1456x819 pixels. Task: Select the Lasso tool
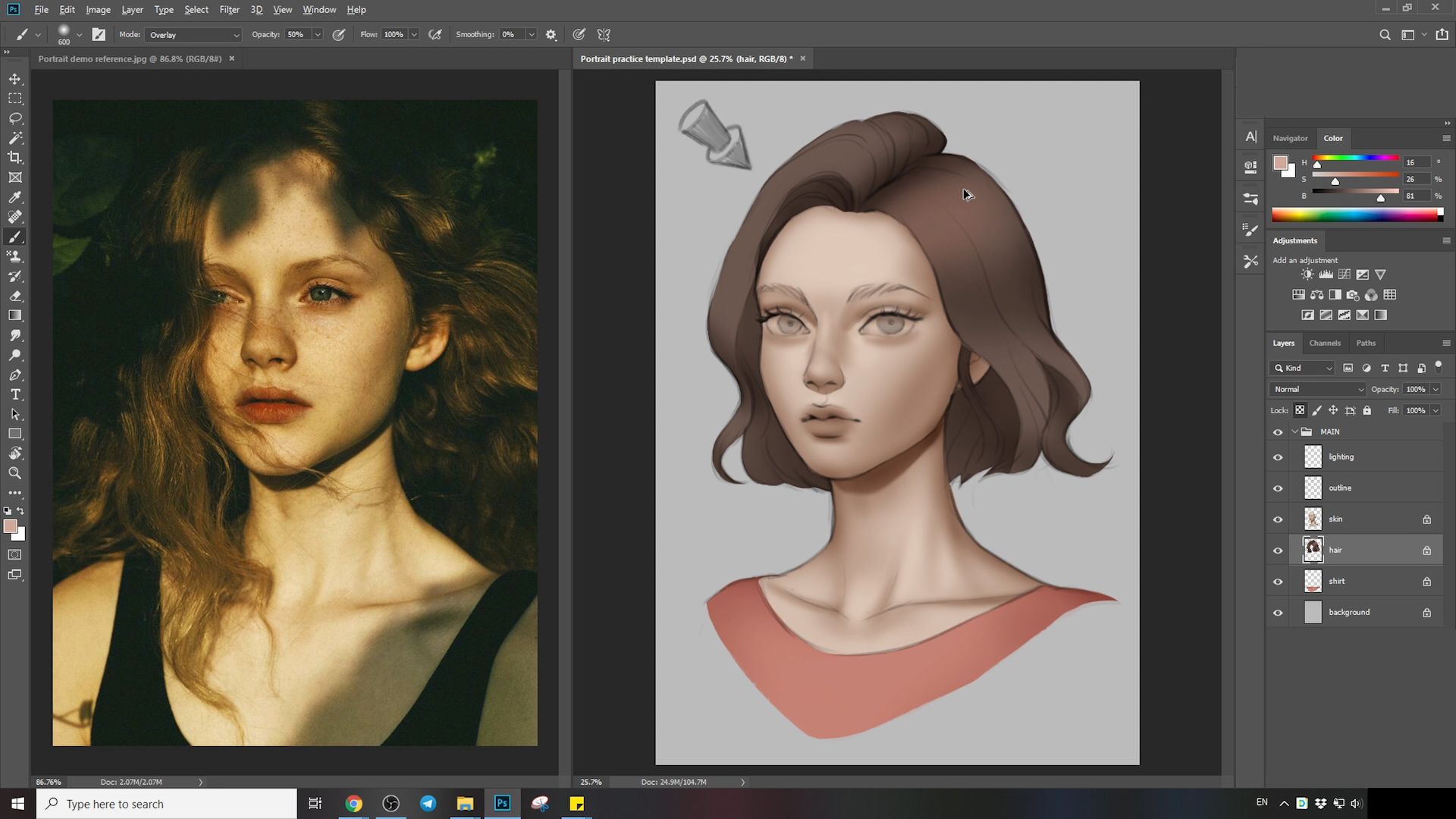pos(15,118)
